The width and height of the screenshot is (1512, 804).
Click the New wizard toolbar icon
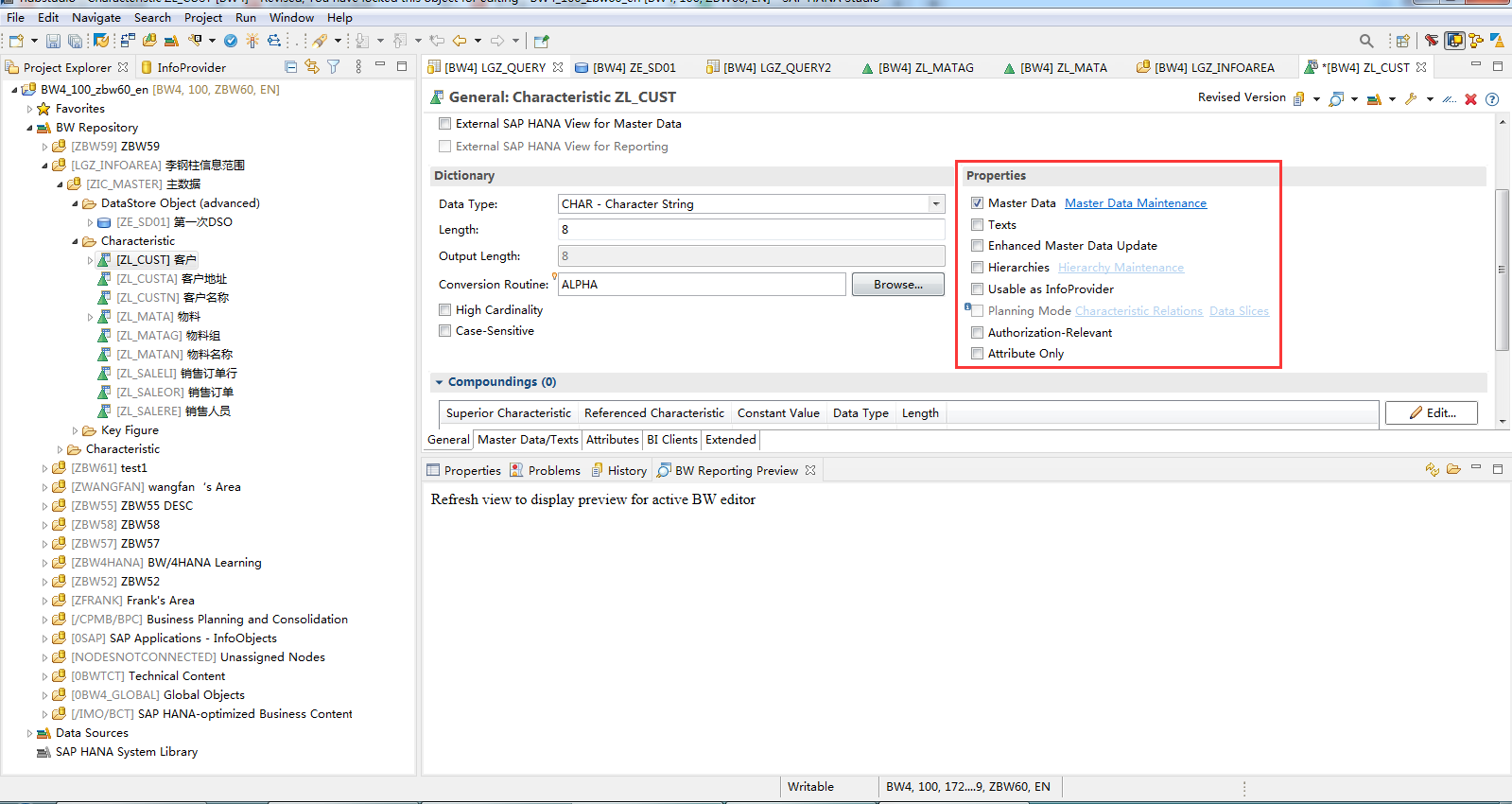coord(16,41)
